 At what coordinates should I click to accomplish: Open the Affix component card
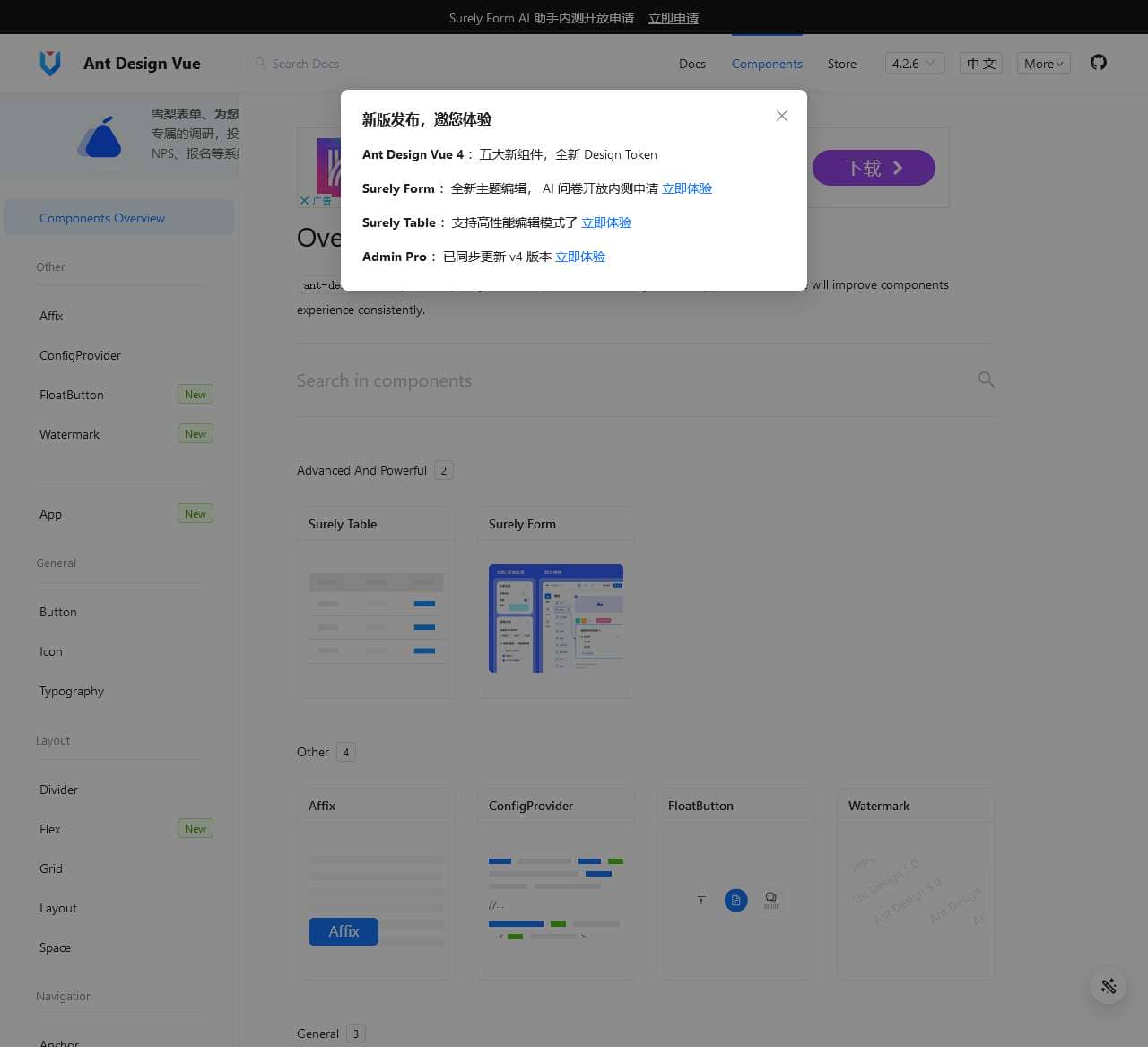pyautogui.click(x=376, y=884)
